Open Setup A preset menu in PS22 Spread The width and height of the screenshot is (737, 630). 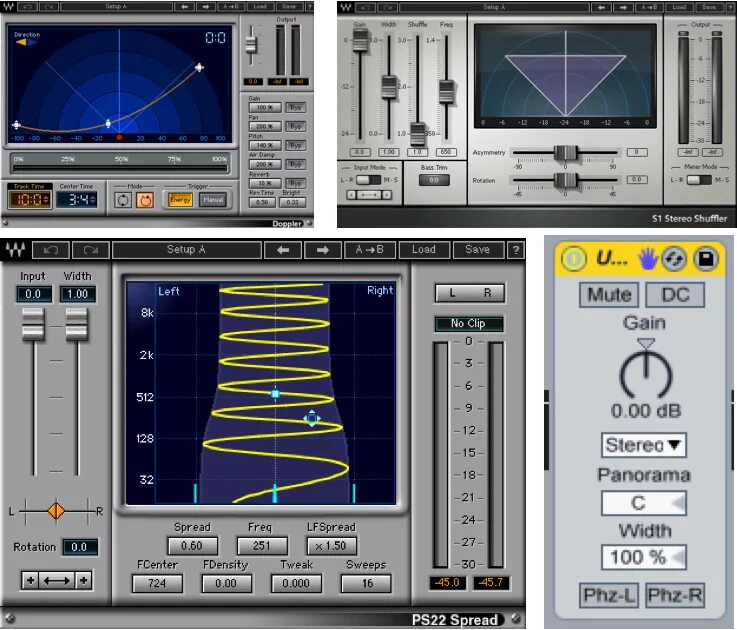(x=187, y=250)
